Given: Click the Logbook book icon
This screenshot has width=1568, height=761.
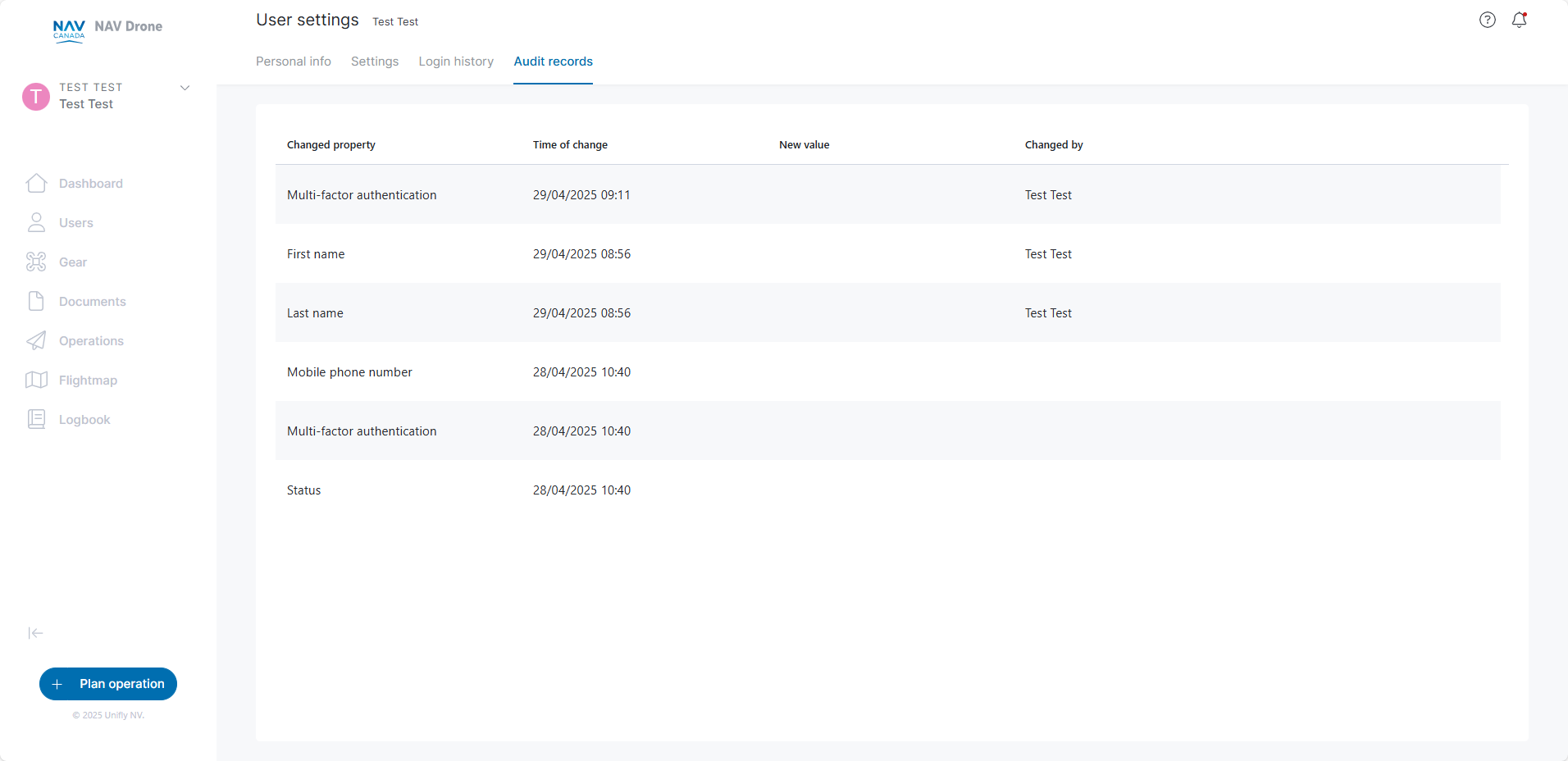Looking at the screenshot, I should pos(36,420).
